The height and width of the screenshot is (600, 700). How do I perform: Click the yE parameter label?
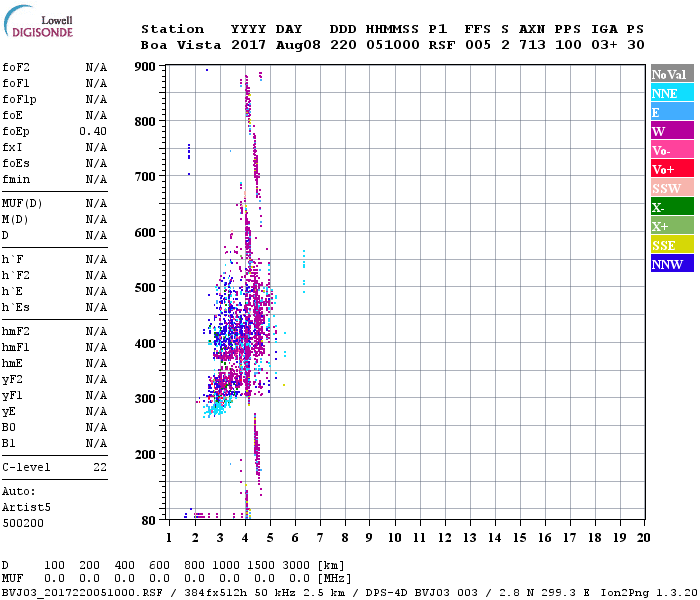(8, 412)
